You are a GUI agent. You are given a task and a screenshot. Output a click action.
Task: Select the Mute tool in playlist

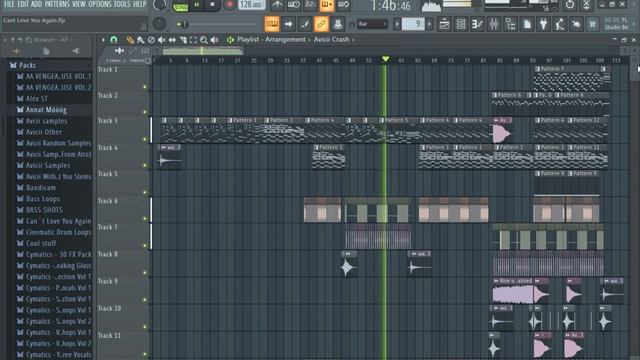(x=162, y=40)
